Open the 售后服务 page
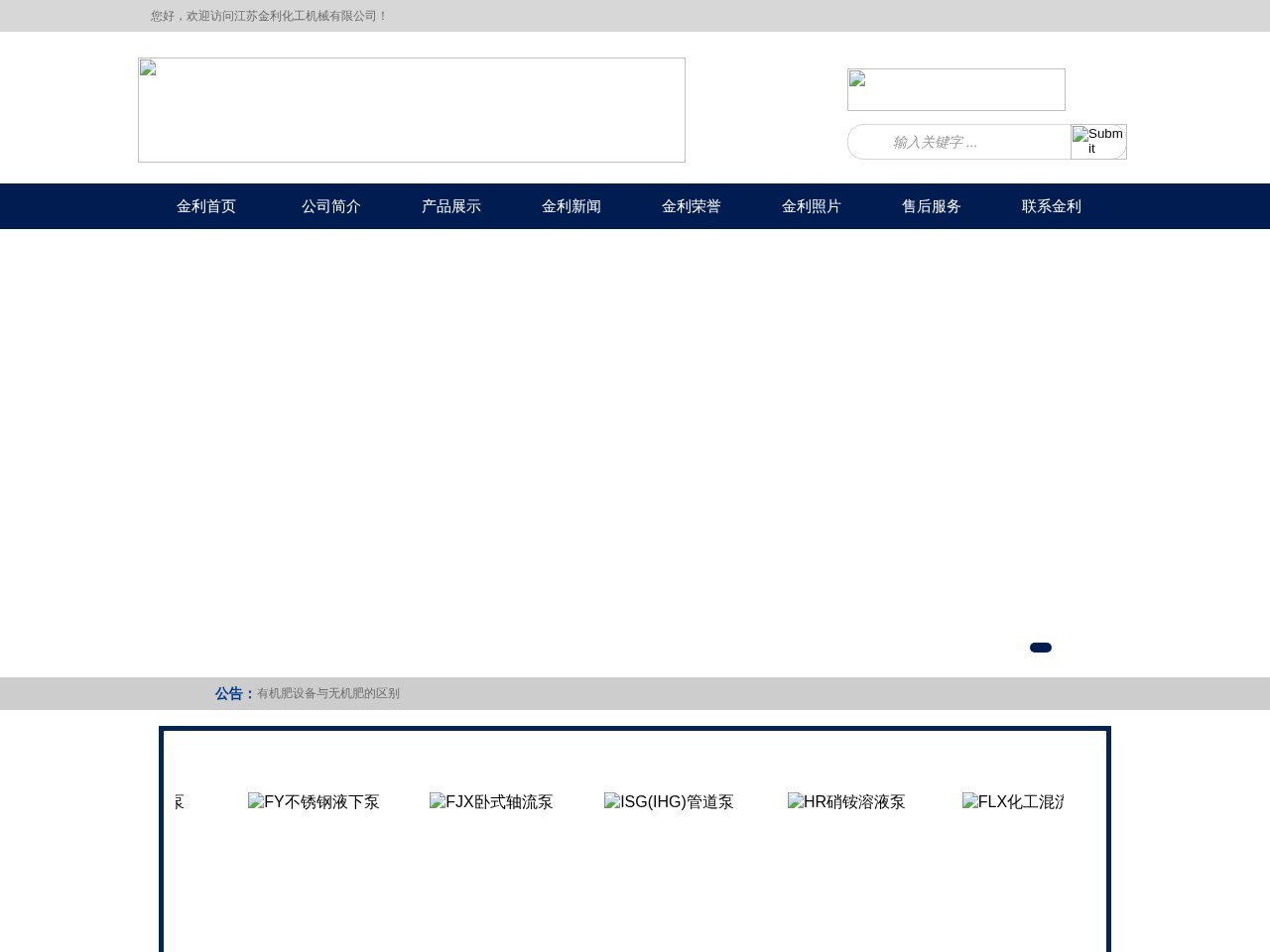The width and height of the screenshot is (1270, 952). pos(931,206)
